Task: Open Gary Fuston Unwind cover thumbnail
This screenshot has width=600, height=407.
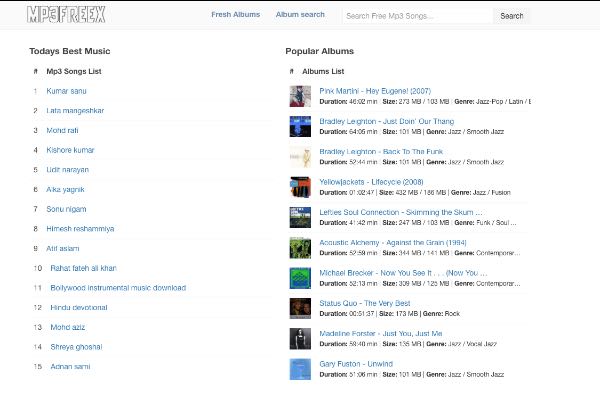Action: (300, 368)
